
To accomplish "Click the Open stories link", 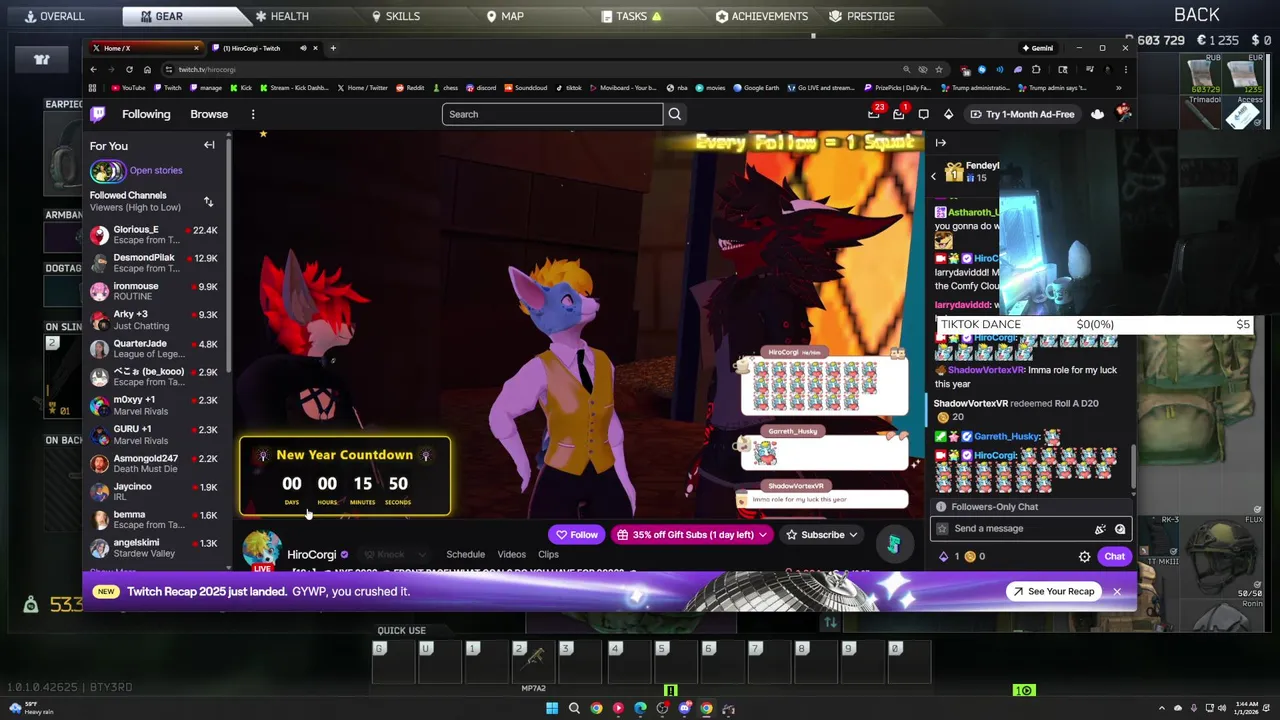I will (156, 171).
